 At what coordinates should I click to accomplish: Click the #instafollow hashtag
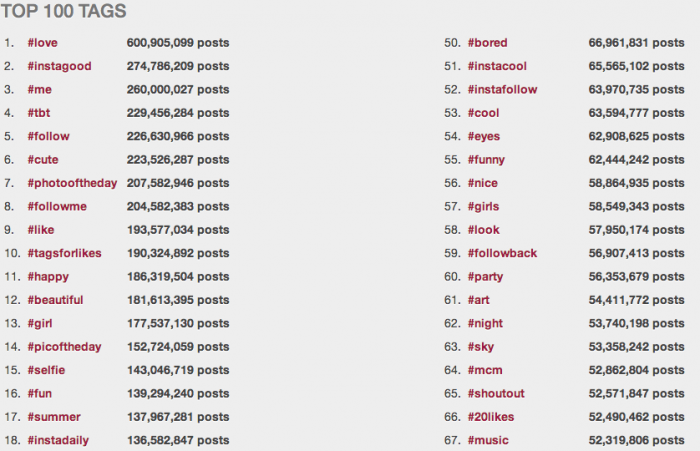tap(502, 90)
